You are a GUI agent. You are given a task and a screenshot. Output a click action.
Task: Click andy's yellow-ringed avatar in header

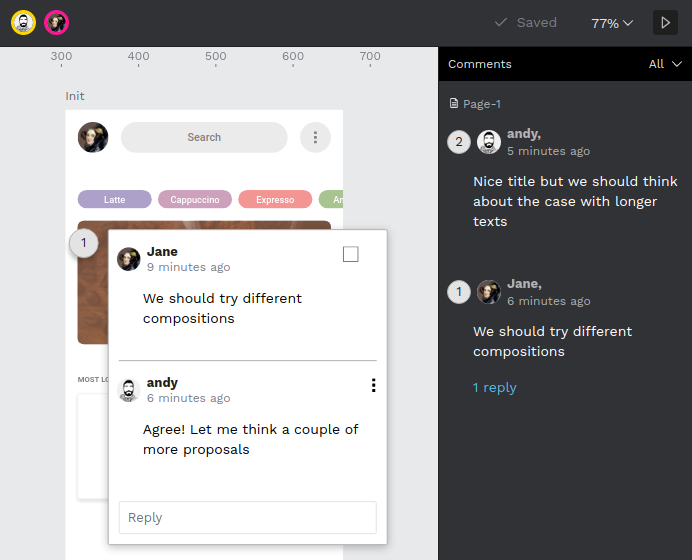[23, 23]
